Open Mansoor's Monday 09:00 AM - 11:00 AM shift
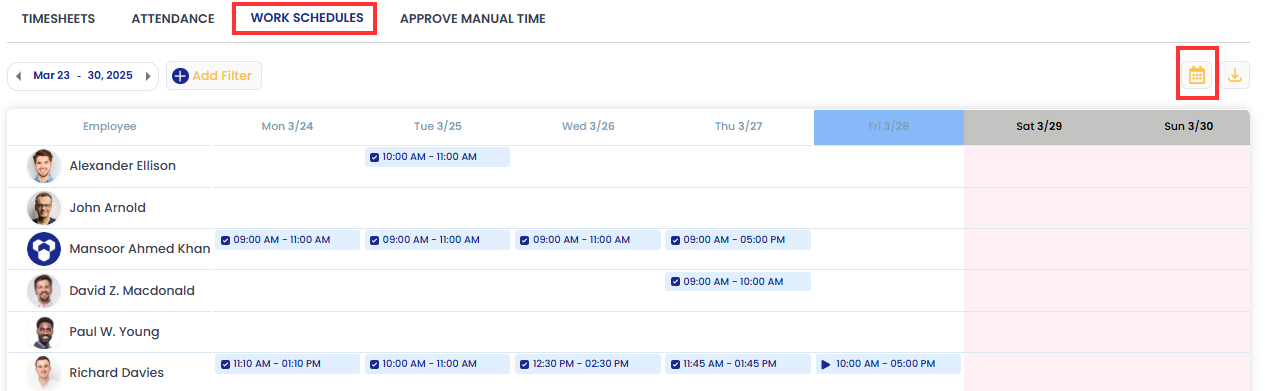The image size is (1267, 391). pos(287,240)
